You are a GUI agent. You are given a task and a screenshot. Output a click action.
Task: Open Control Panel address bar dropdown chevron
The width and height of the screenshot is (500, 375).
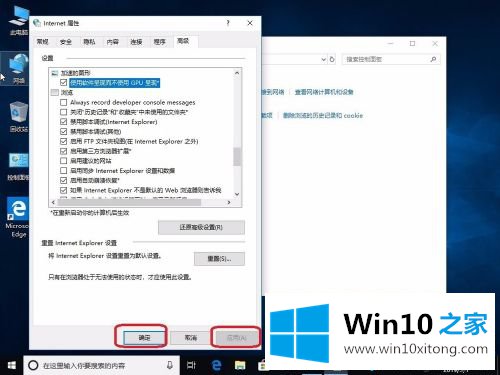[x=323, y=59]
